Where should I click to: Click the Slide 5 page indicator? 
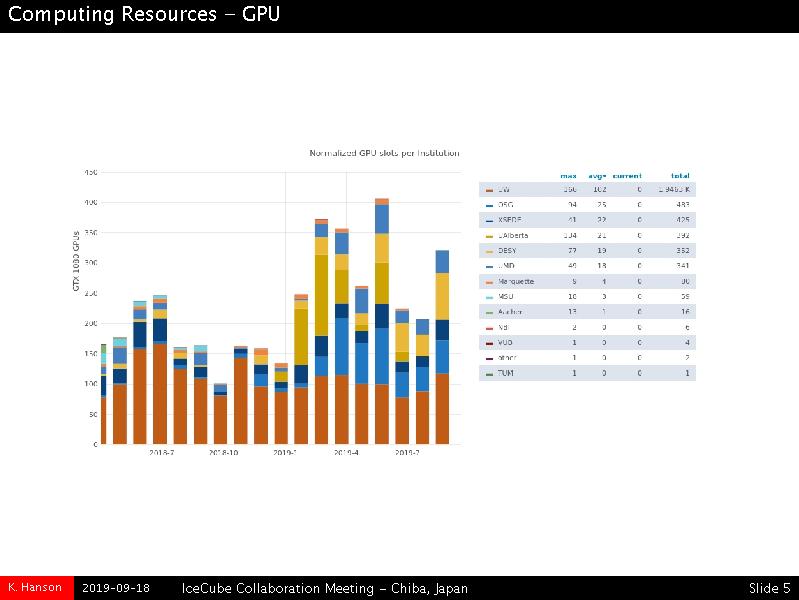pyautogui.click(x=769, y=588)
